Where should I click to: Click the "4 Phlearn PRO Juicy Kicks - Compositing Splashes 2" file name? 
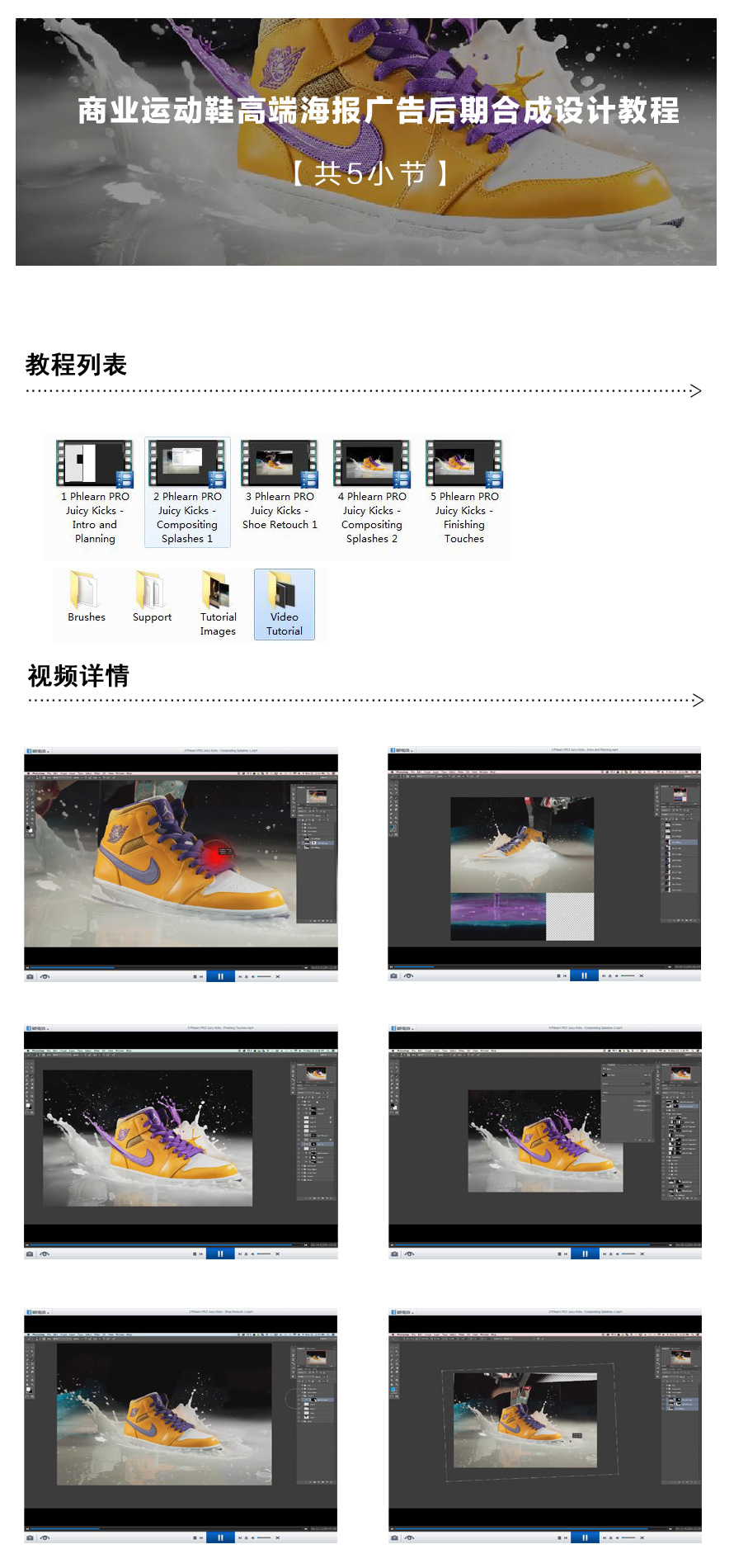[372, 517]
